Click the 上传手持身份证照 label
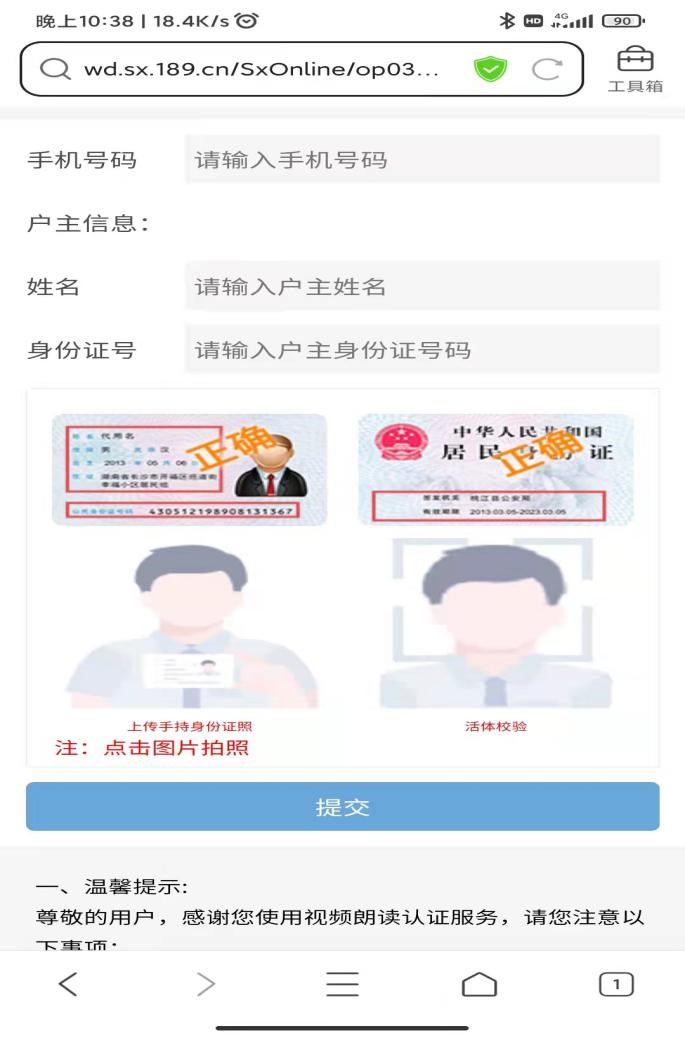The width and height of the screenshot is (685, 1038). coord(190,726)
